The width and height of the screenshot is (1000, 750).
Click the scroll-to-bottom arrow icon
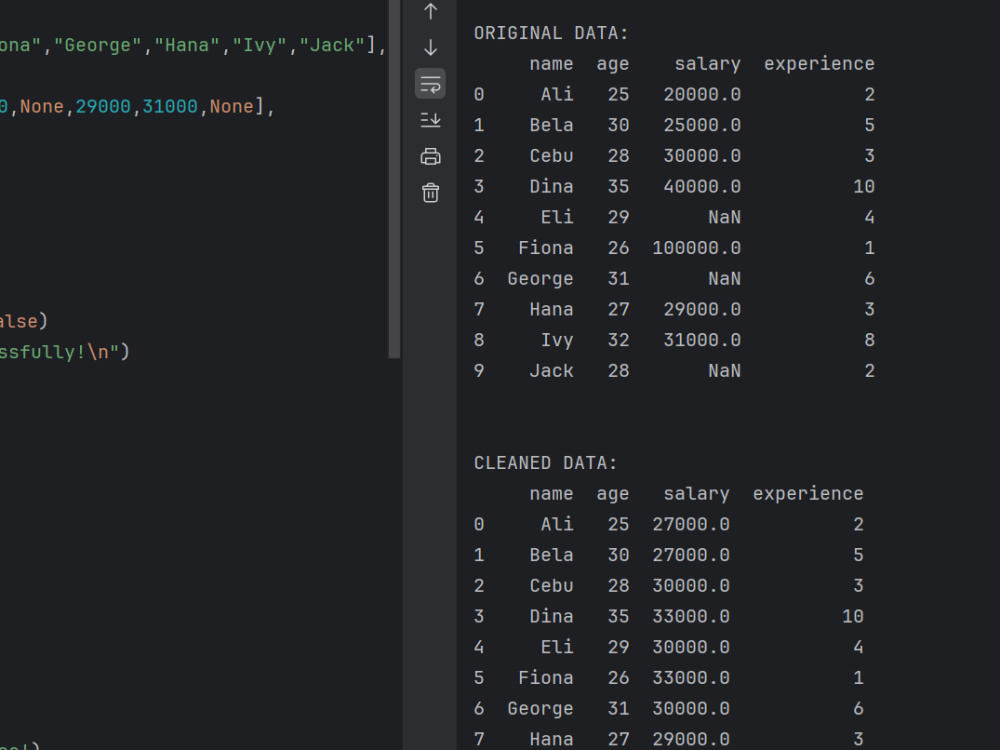pyautogui.click(x=430, y=47)
